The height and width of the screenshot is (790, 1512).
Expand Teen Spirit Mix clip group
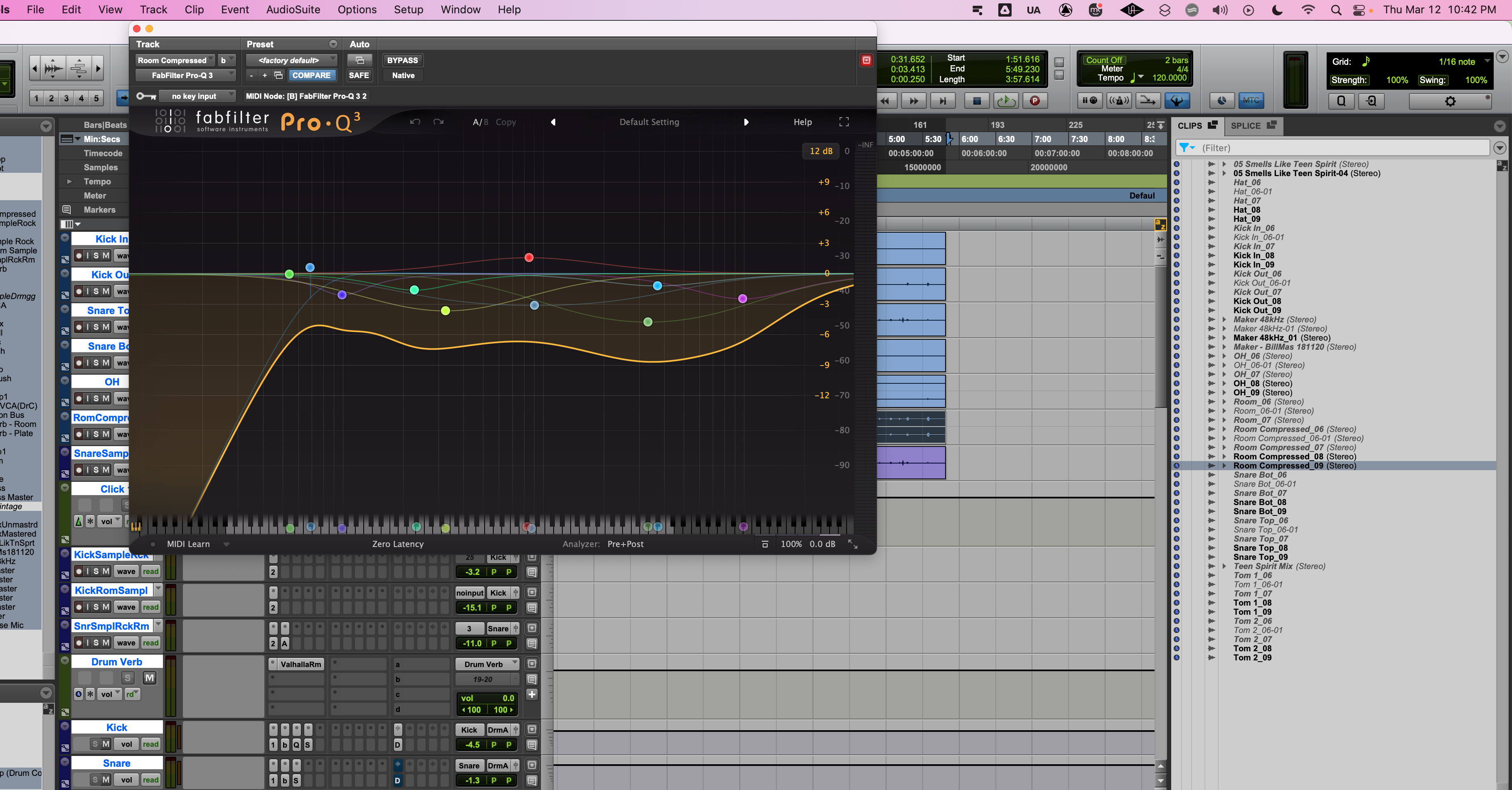[1224, 567]
